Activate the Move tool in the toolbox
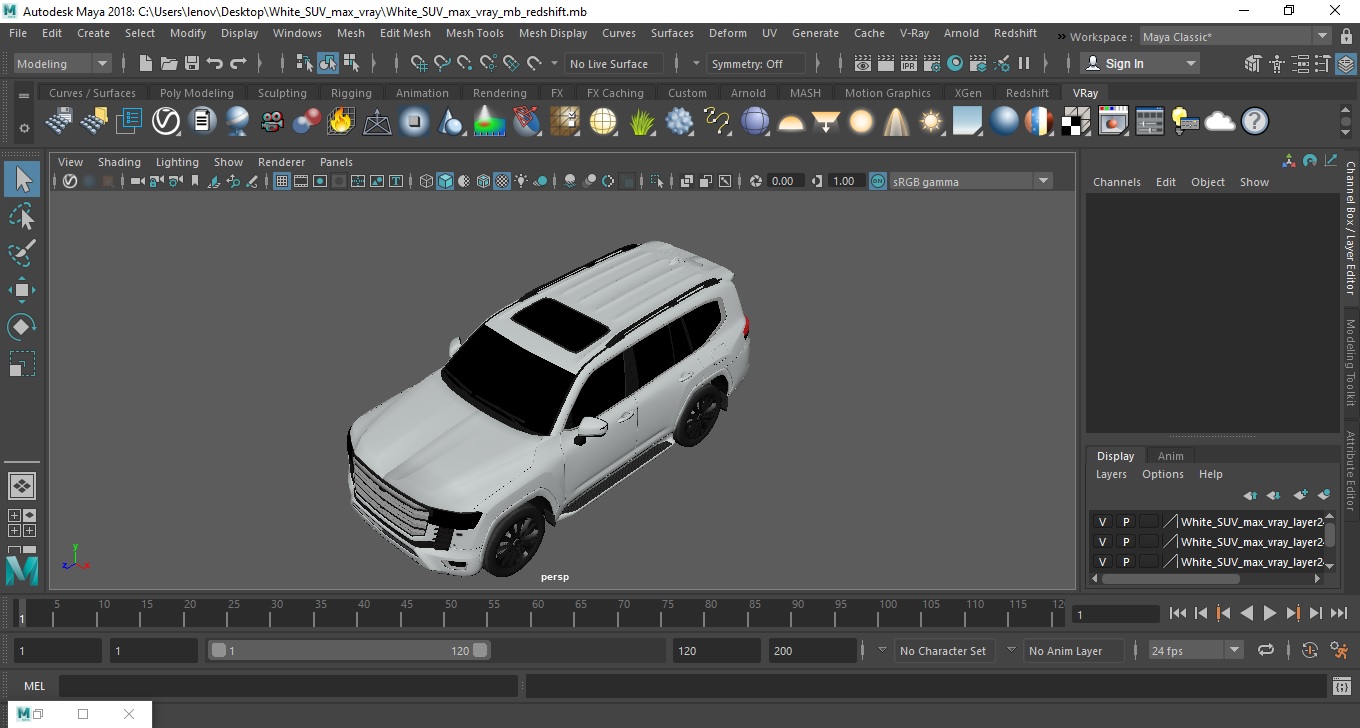This screenshot has width=1360, height=728. (22, 290)
